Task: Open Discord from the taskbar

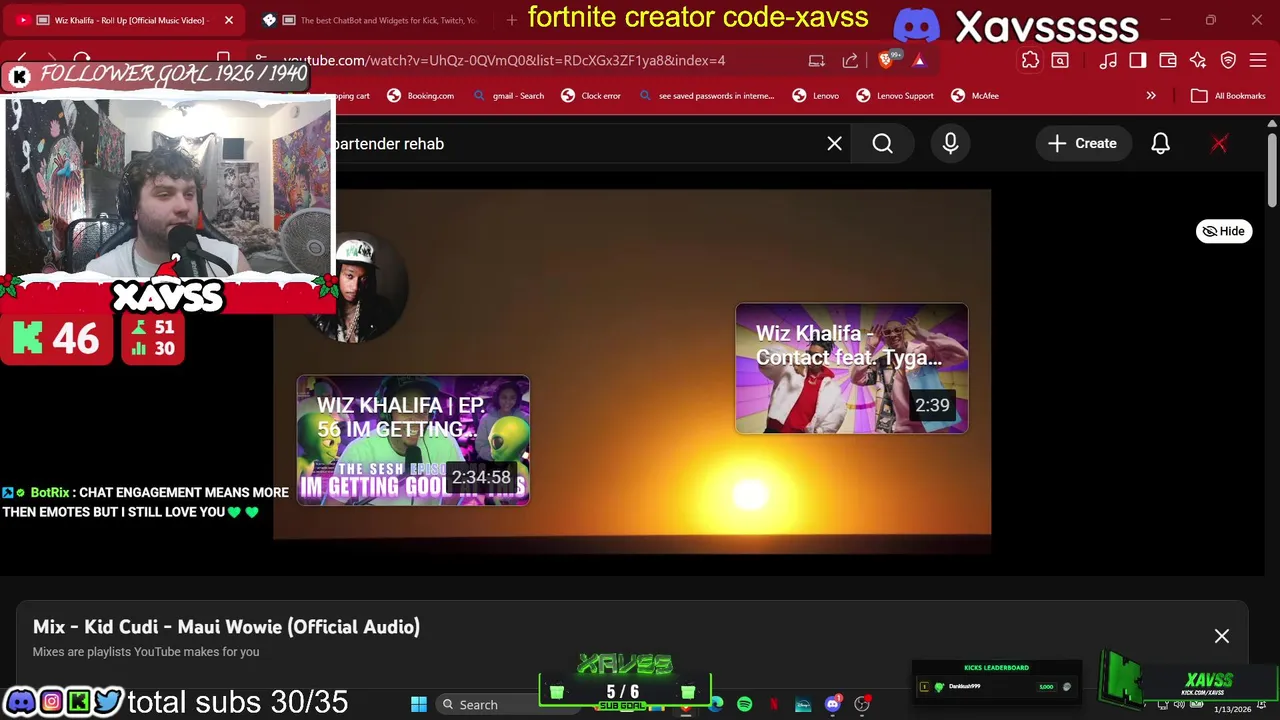Action: (832, 704)
